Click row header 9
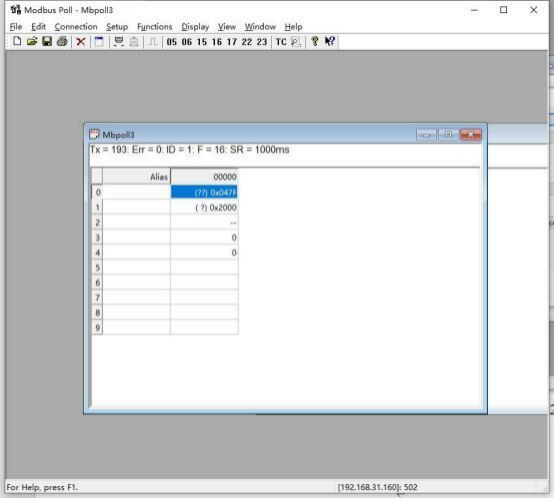 97,327
